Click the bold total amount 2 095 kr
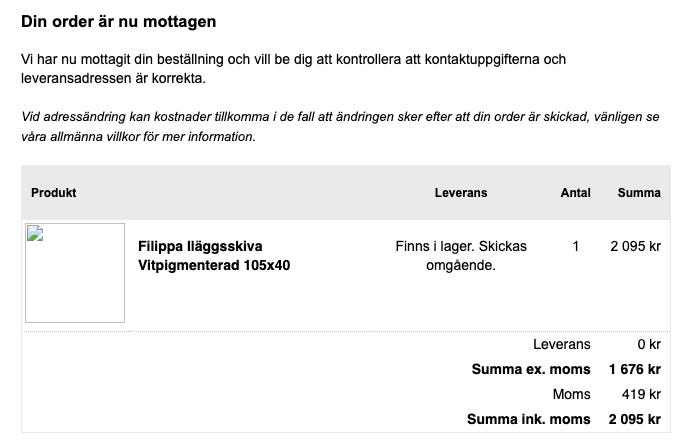Image resolution: width=685 pixels, height=448 pixels. click(x=635, y=419)
